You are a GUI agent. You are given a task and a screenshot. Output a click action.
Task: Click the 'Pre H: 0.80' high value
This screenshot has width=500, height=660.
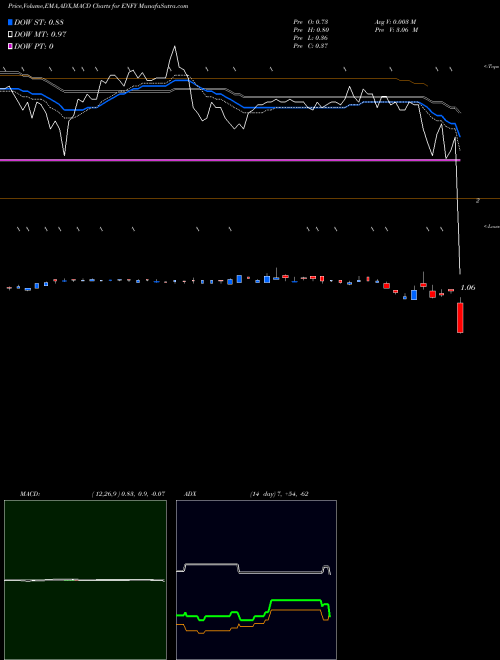311,30
